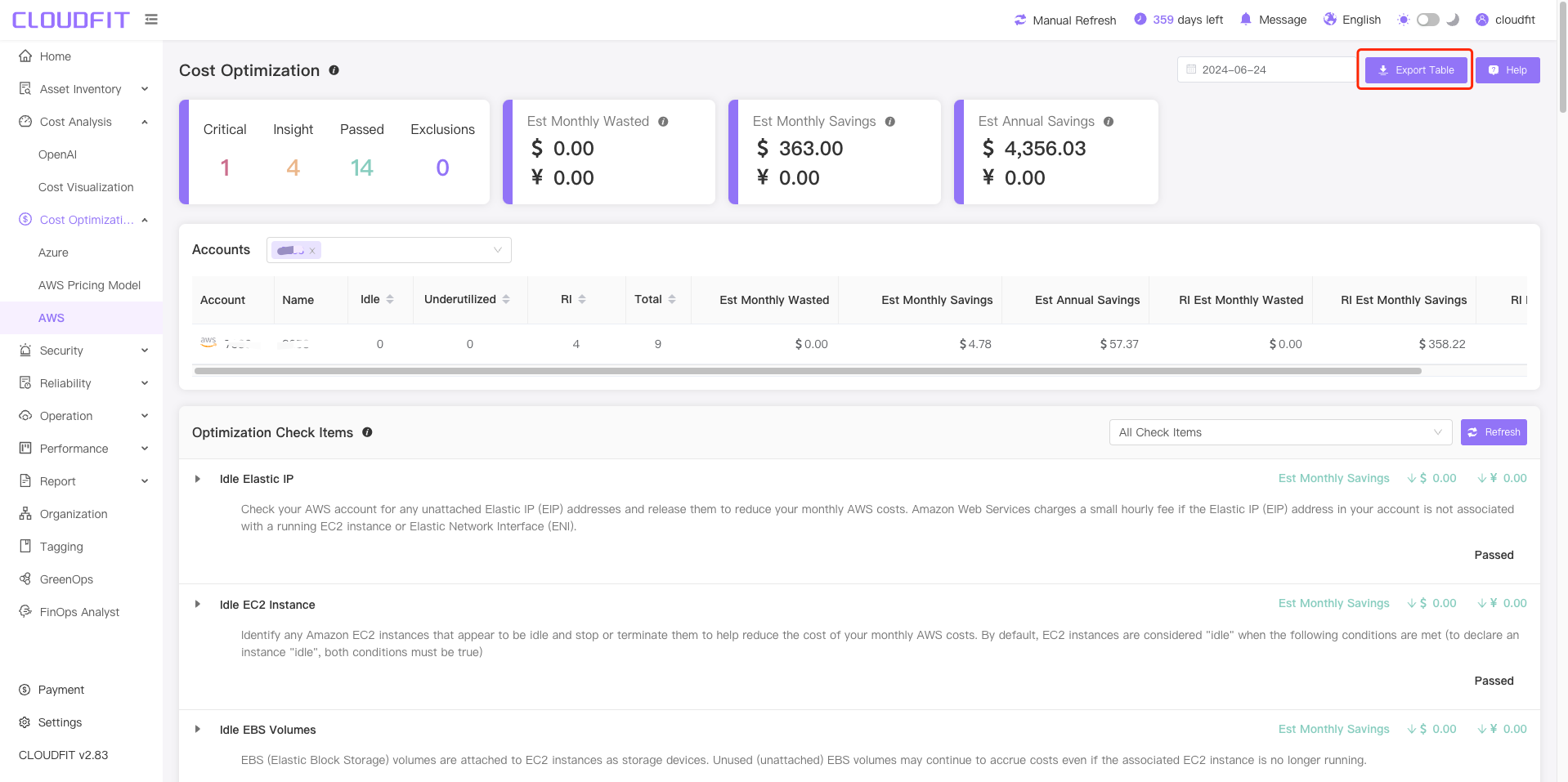Click the cloudfit user avatar icon

[x=1482, y=20]
